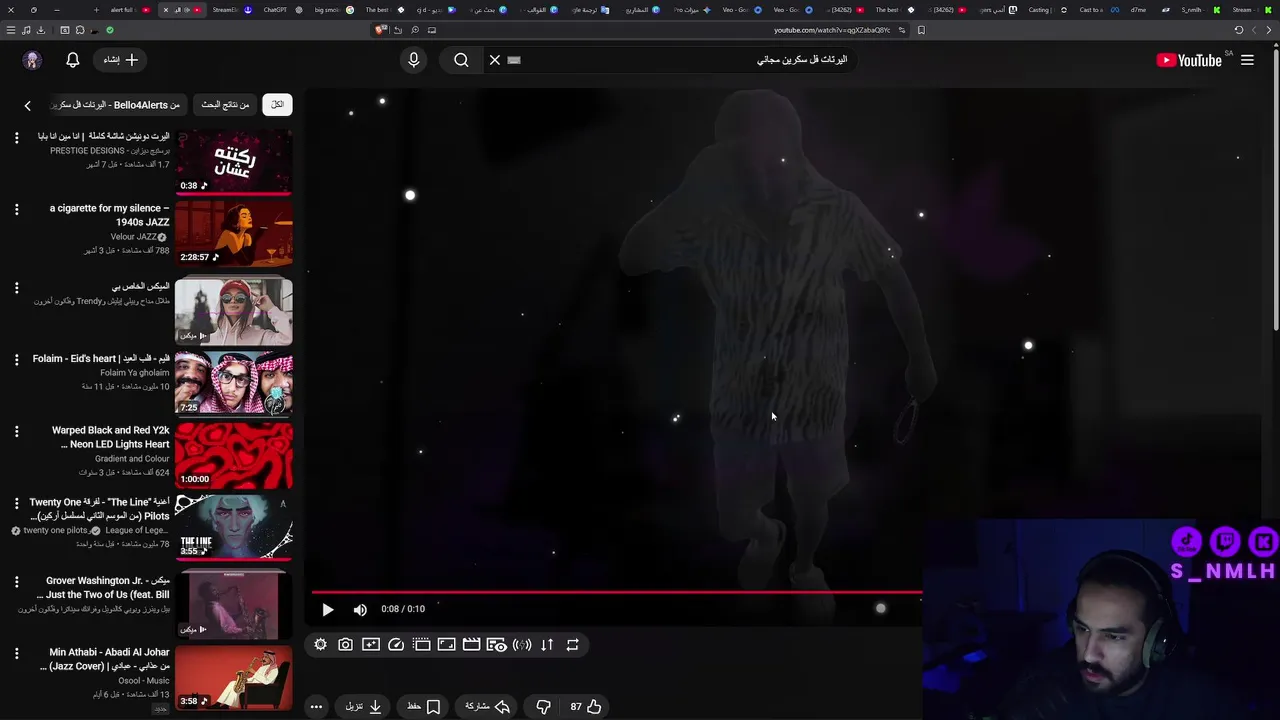Take a video screenshot with camera icon
The image size is (1280, 720).
pyautogui.click(x=345, y=645)
